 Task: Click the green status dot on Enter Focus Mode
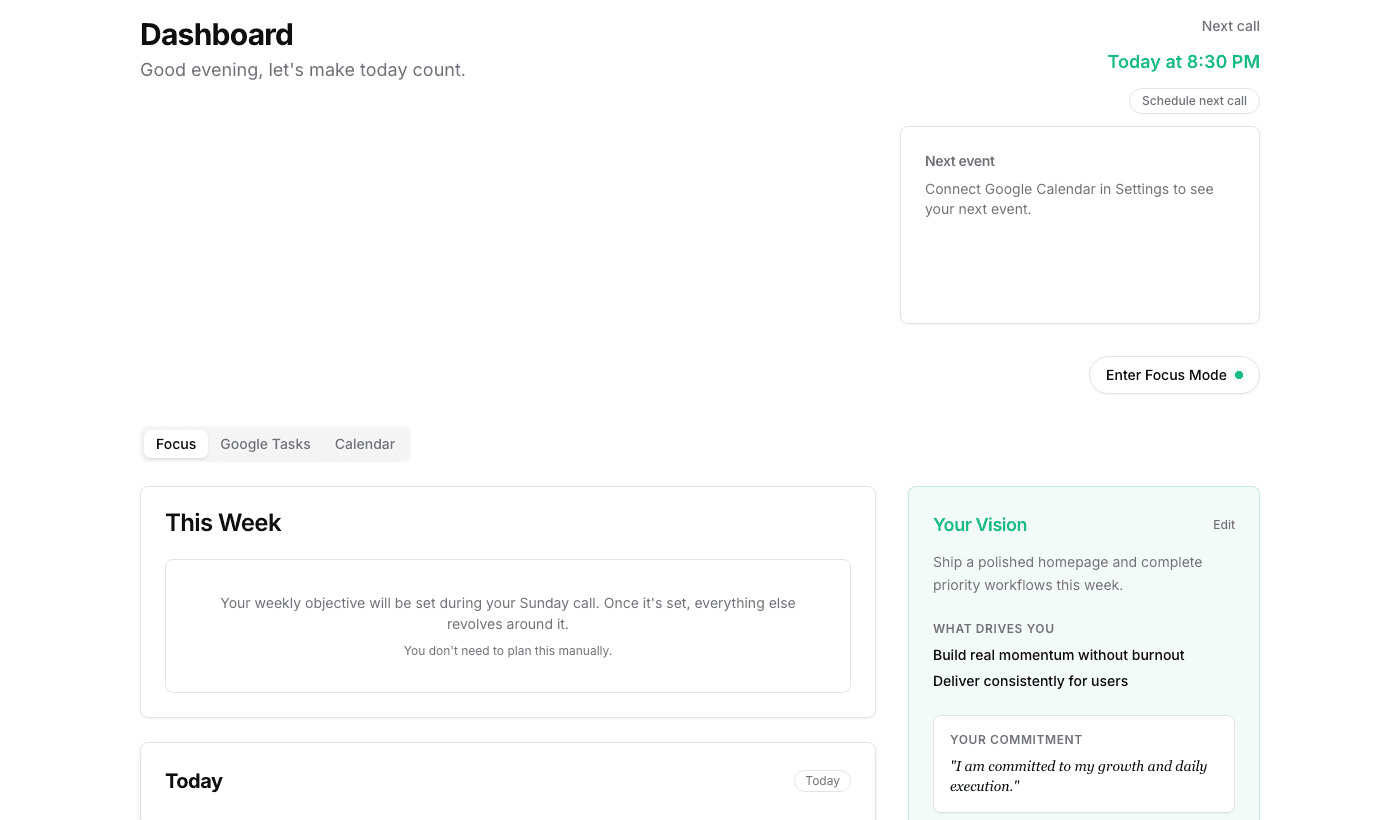point(1240,375)
